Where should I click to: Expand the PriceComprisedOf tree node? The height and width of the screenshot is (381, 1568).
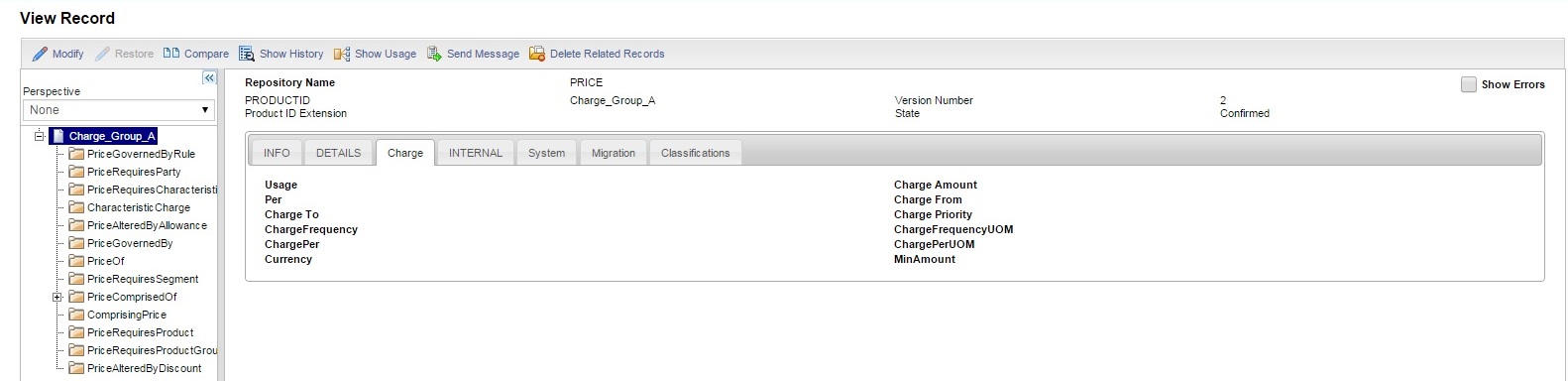pyautogui.click(x=57, y=297)
